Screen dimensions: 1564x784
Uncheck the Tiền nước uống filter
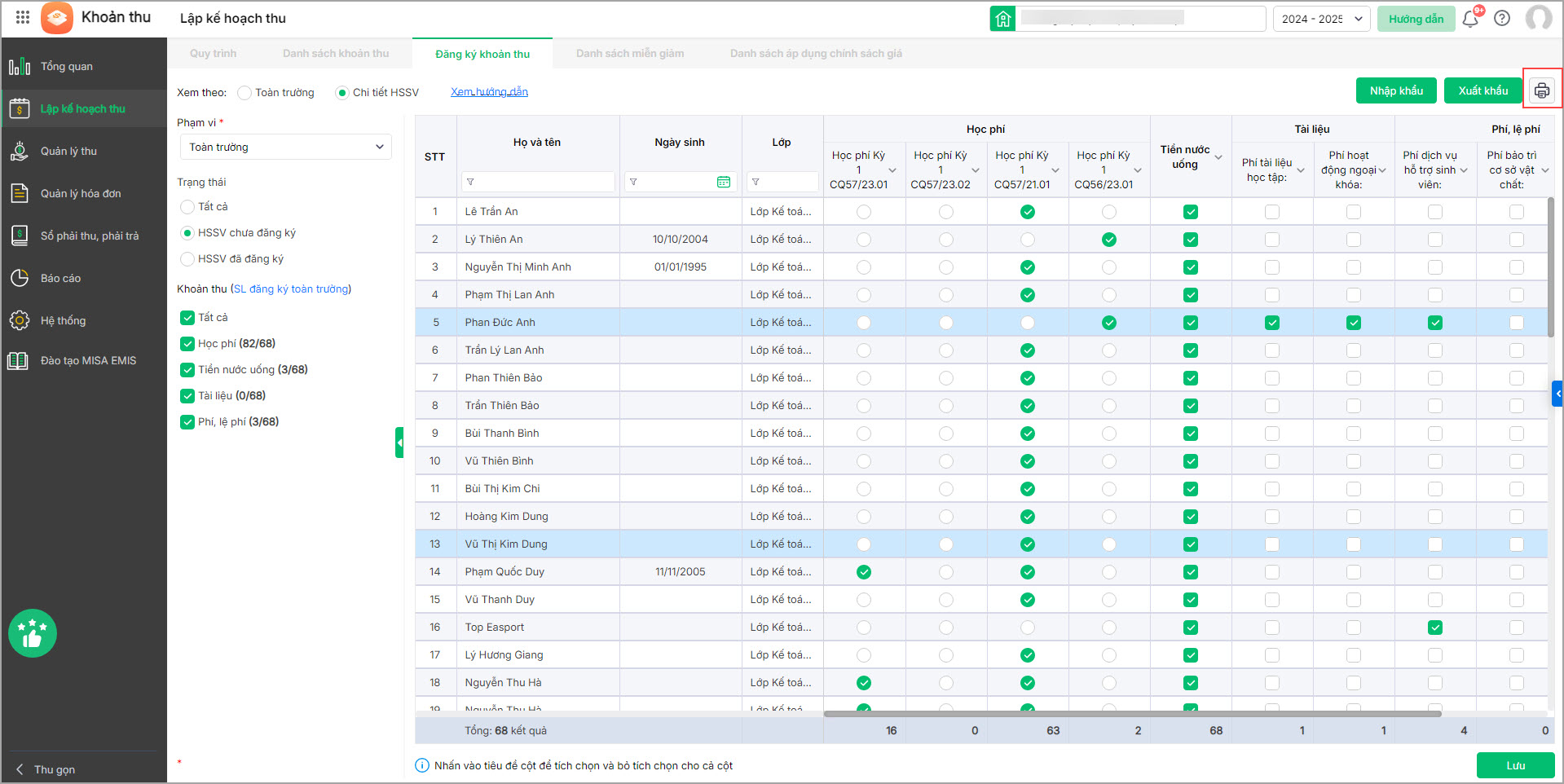[187, 370]
